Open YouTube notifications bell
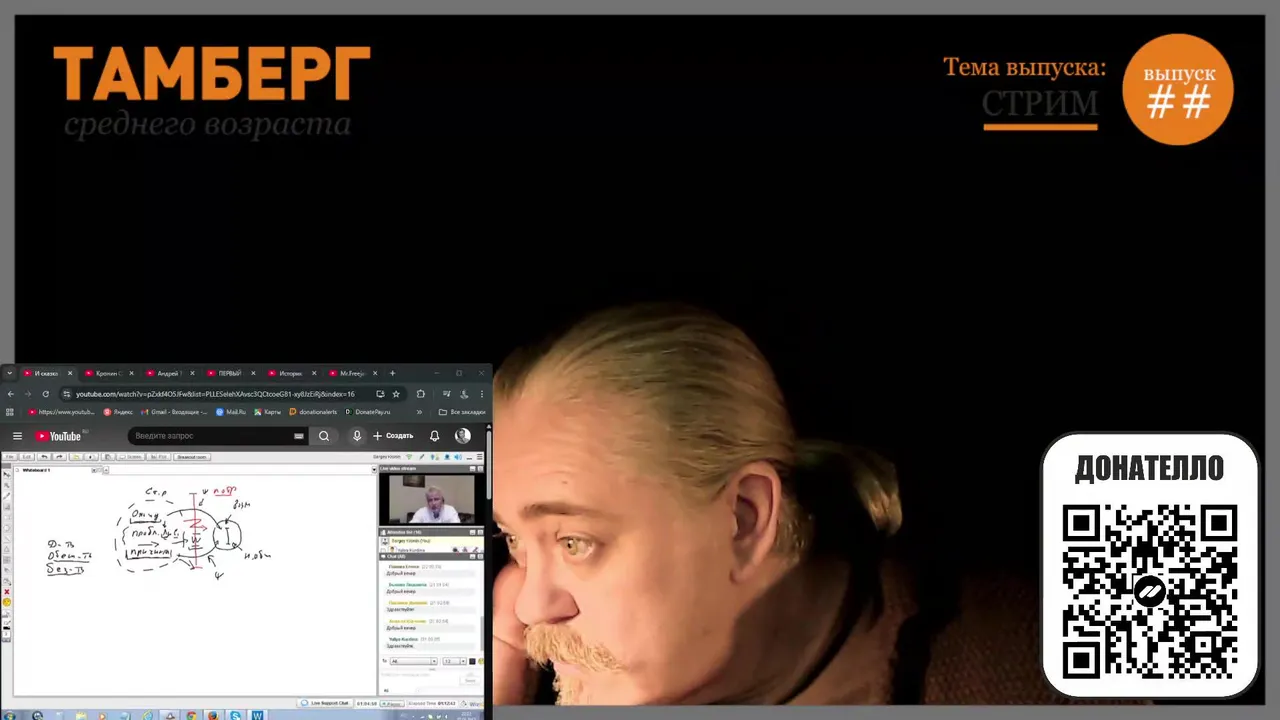The width and height of the screenshot is (1280, 720). tap(434, 436)
